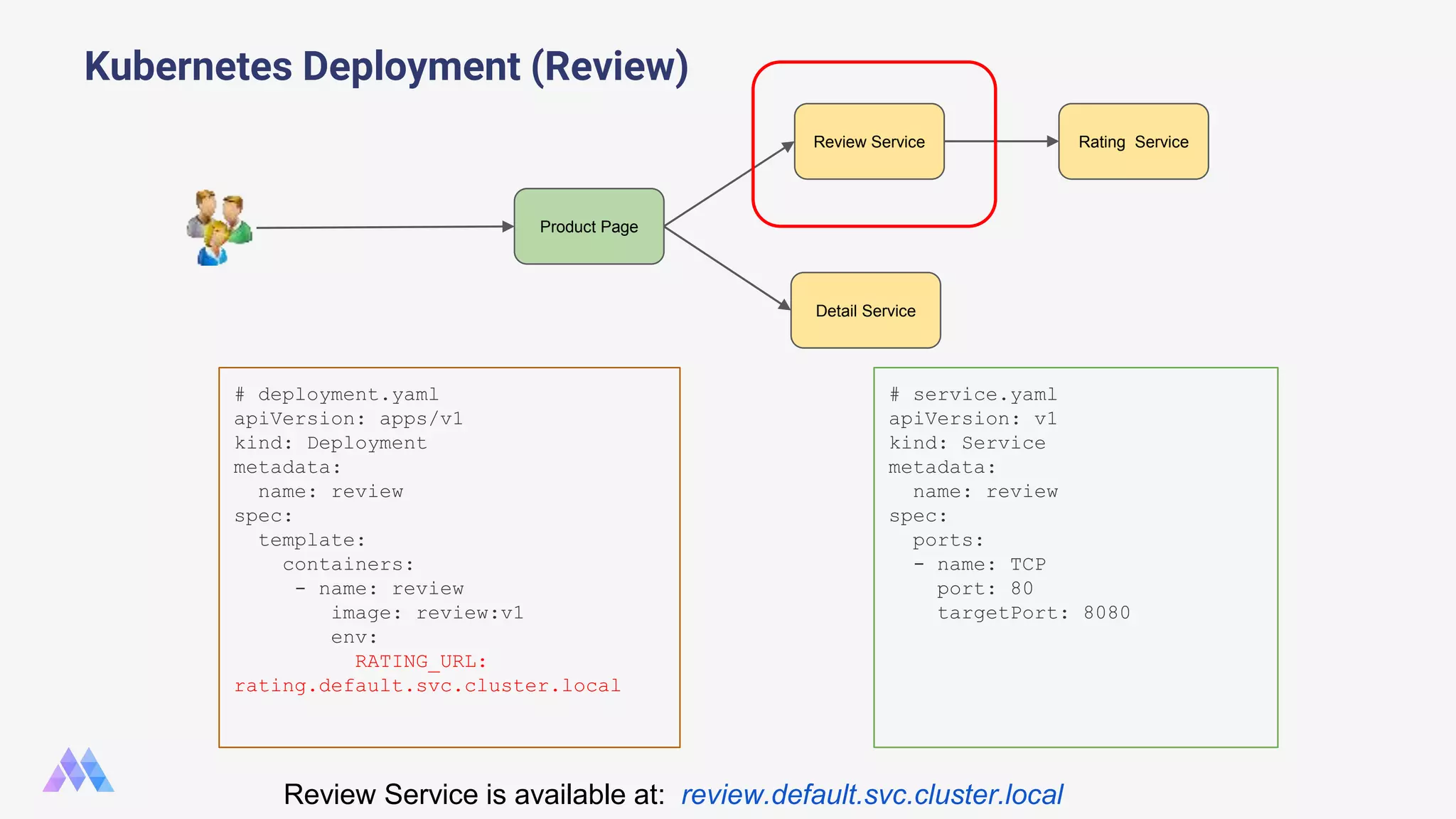Click the Rating Service box

click(x=1133, y=142)
